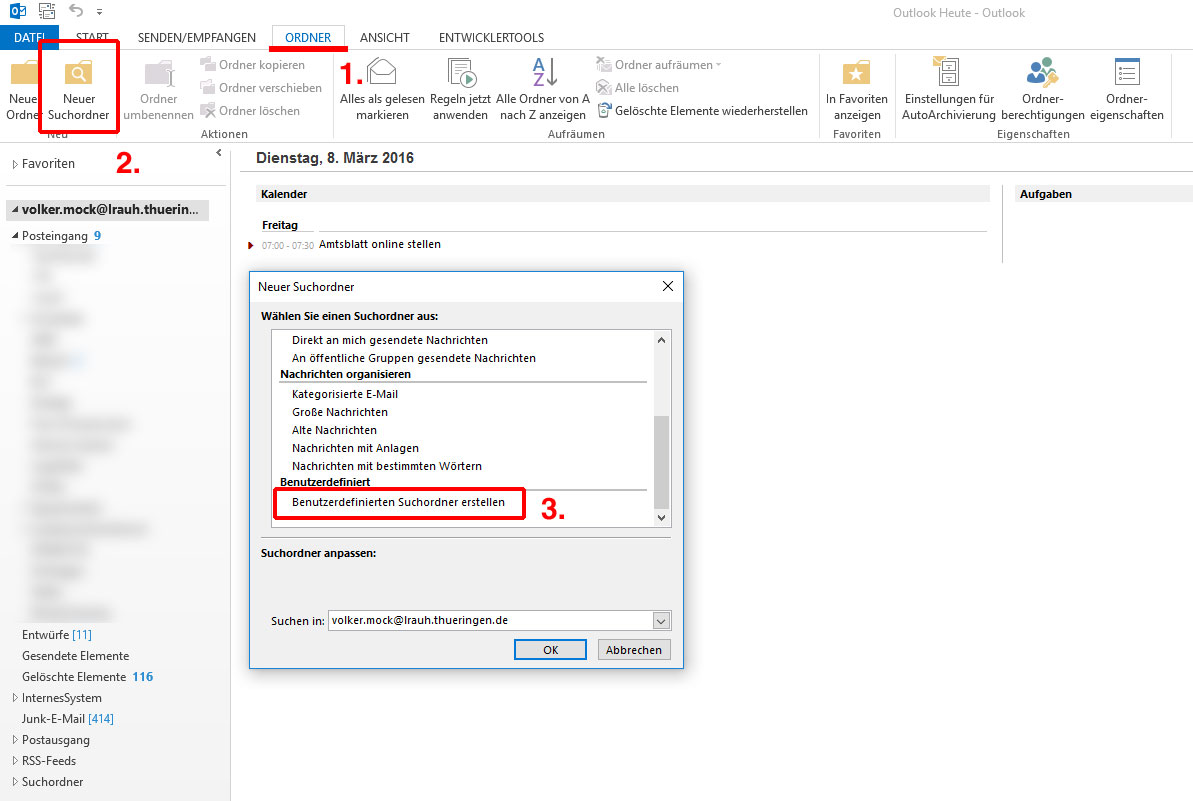
Task: Expand the Postausgang folder
Action: 15,739
